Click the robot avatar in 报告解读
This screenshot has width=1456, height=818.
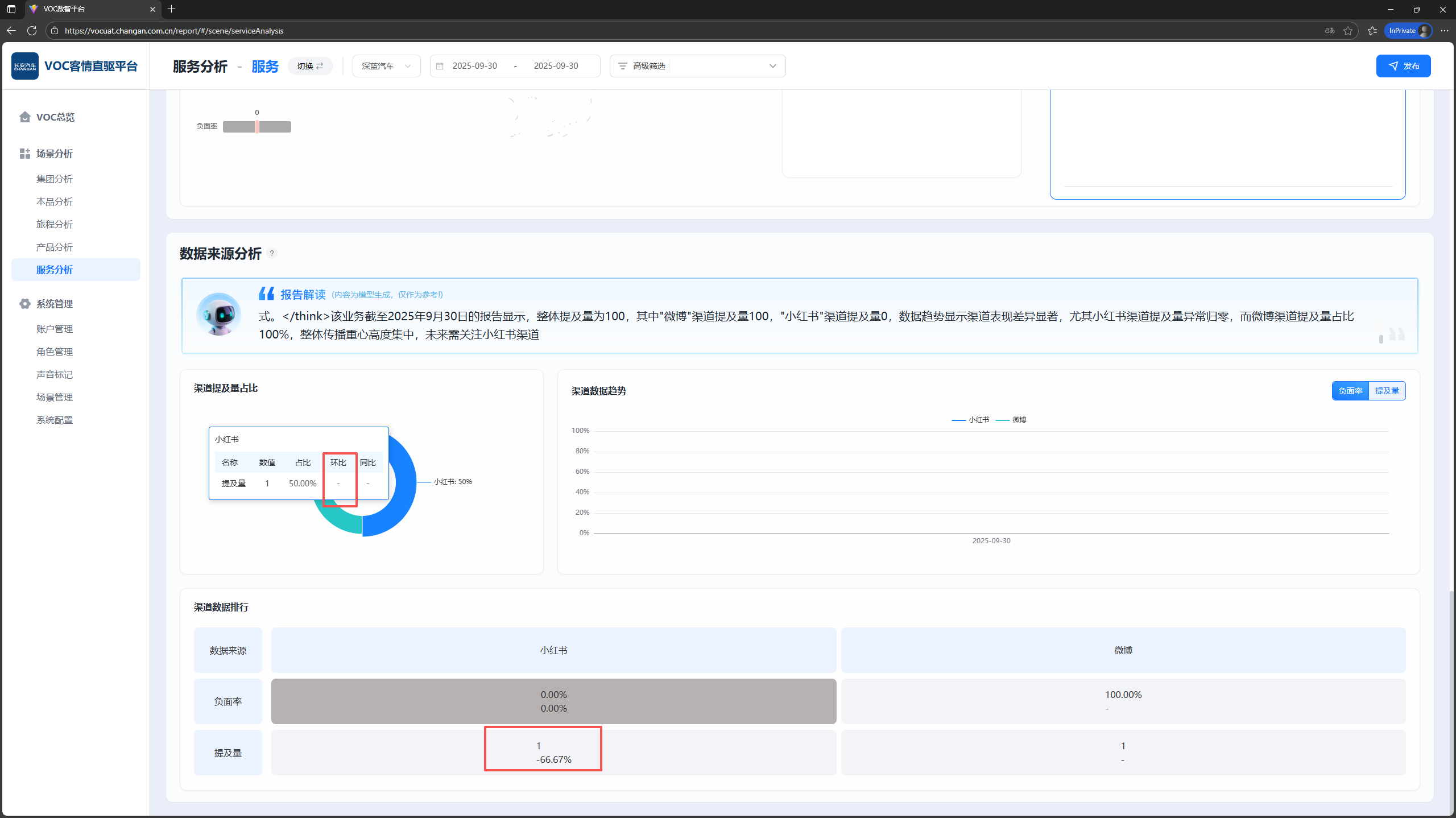[219, 315]
